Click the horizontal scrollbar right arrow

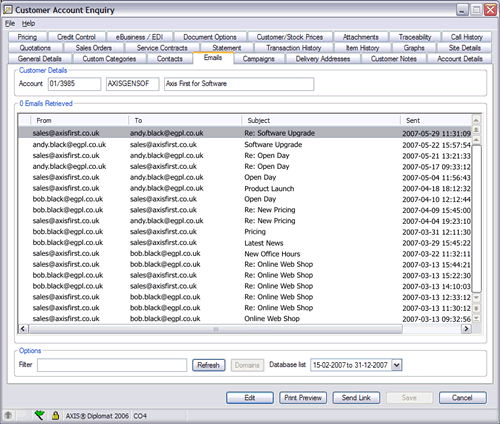466,329
